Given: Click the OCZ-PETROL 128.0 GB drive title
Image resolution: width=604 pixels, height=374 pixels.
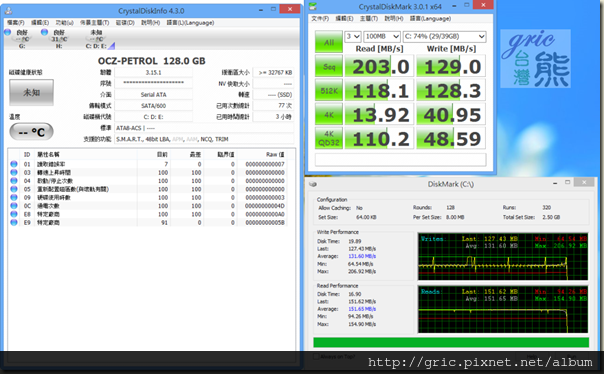Looking at the screenshot, I should [x=151, y=61].
